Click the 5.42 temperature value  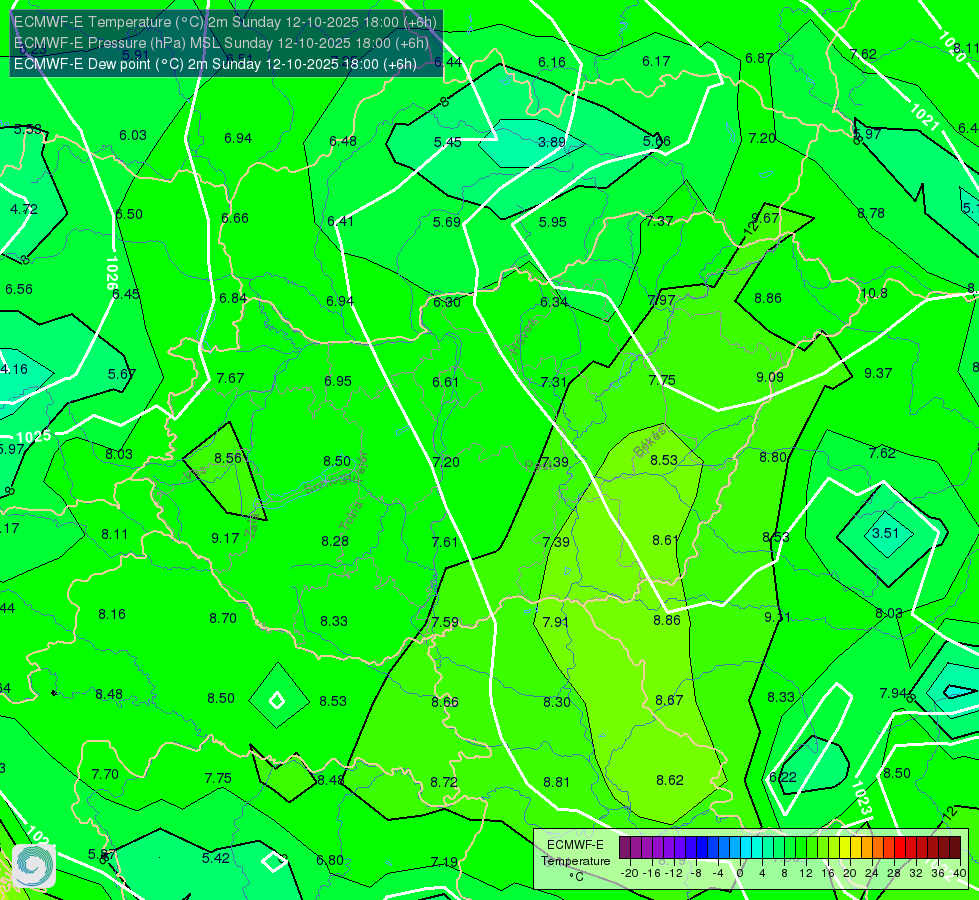pos(215,858)
